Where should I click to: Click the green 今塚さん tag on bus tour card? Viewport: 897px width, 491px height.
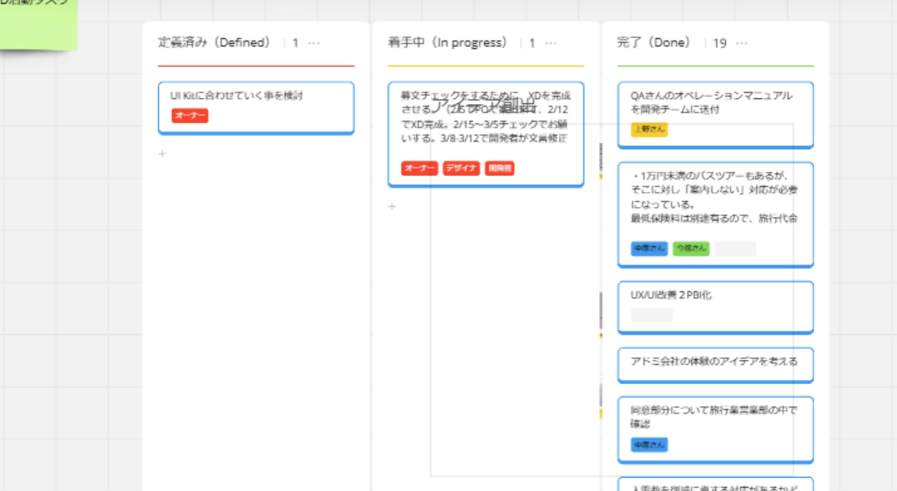pos(691,248)
